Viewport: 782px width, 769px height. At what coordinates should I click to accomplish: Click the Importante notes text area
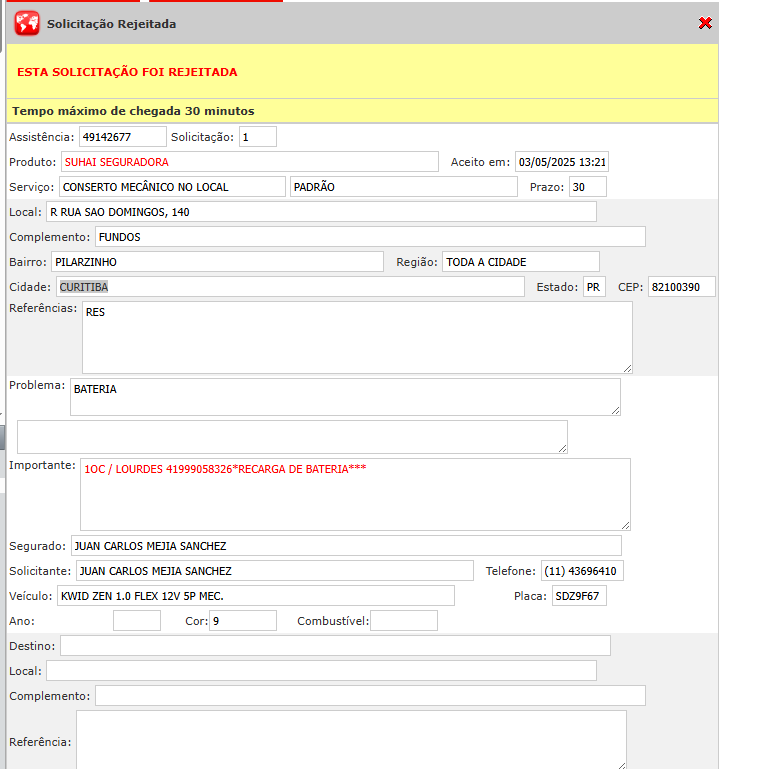click(354, 494)
